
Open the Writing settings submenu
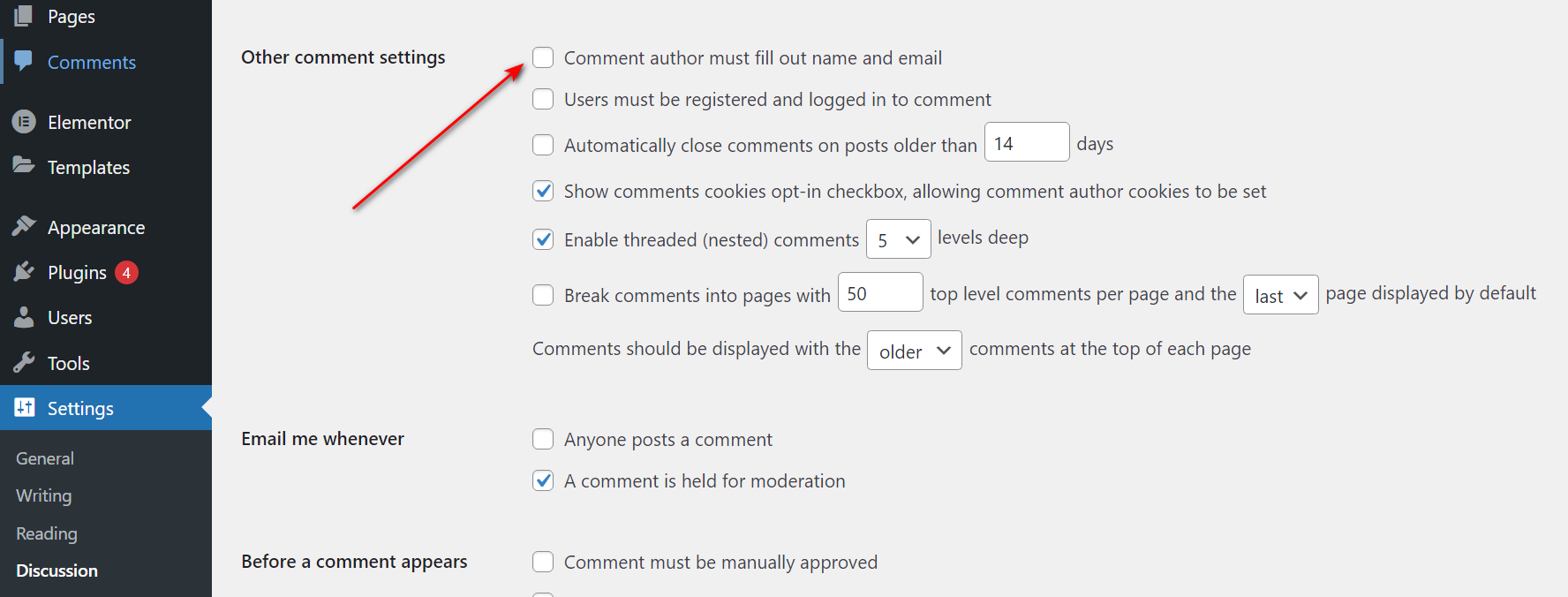(x=44, y=495)
